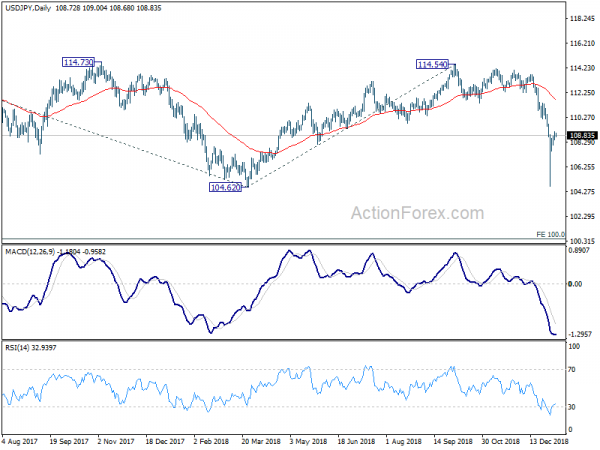
Task: Click the MACD -1.2957 scale value
Action: pyautogui.click(x=580, y=334)
